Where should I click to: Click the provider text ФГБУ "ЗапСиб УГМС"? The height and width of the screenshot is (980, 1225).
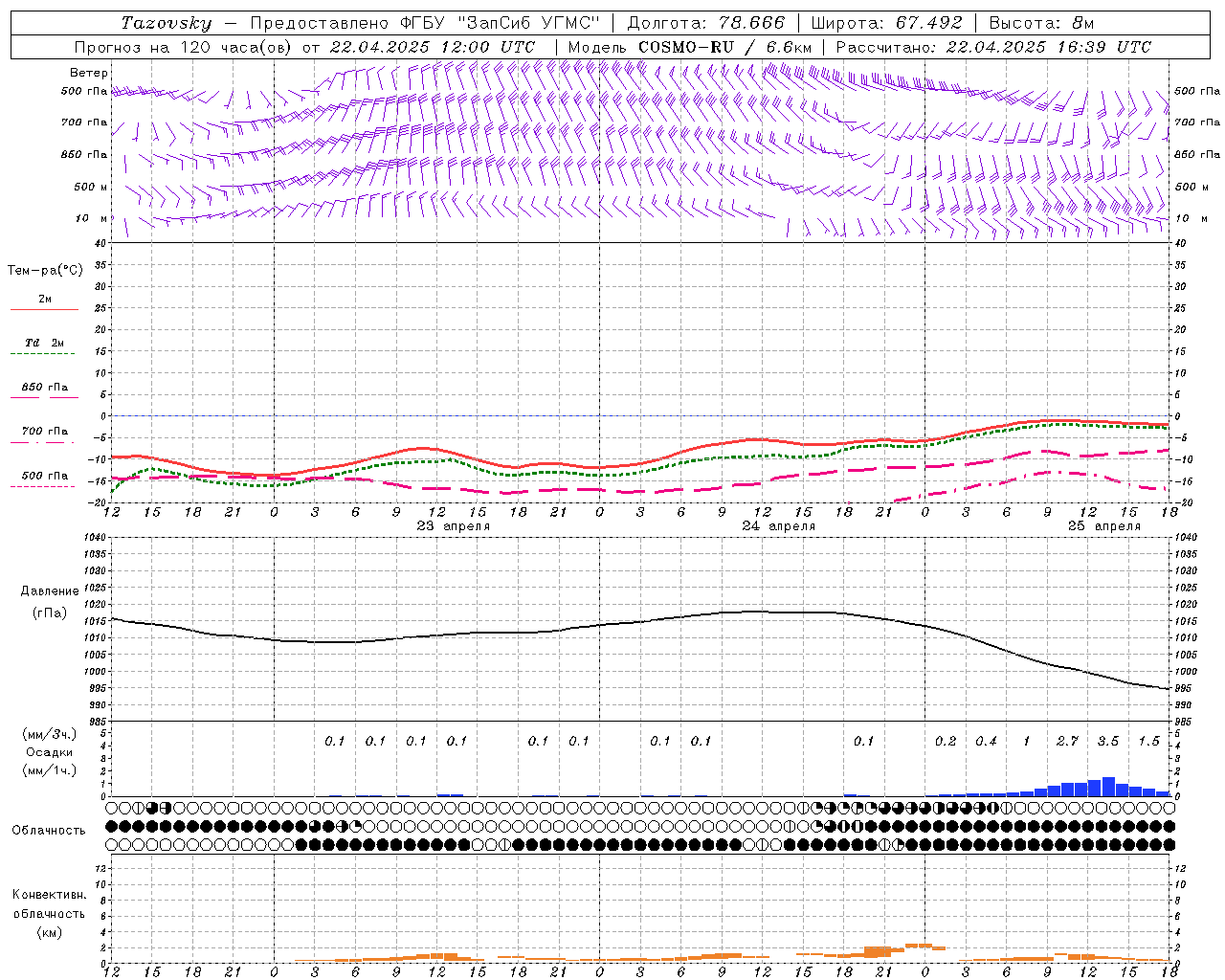pos(500,23)
